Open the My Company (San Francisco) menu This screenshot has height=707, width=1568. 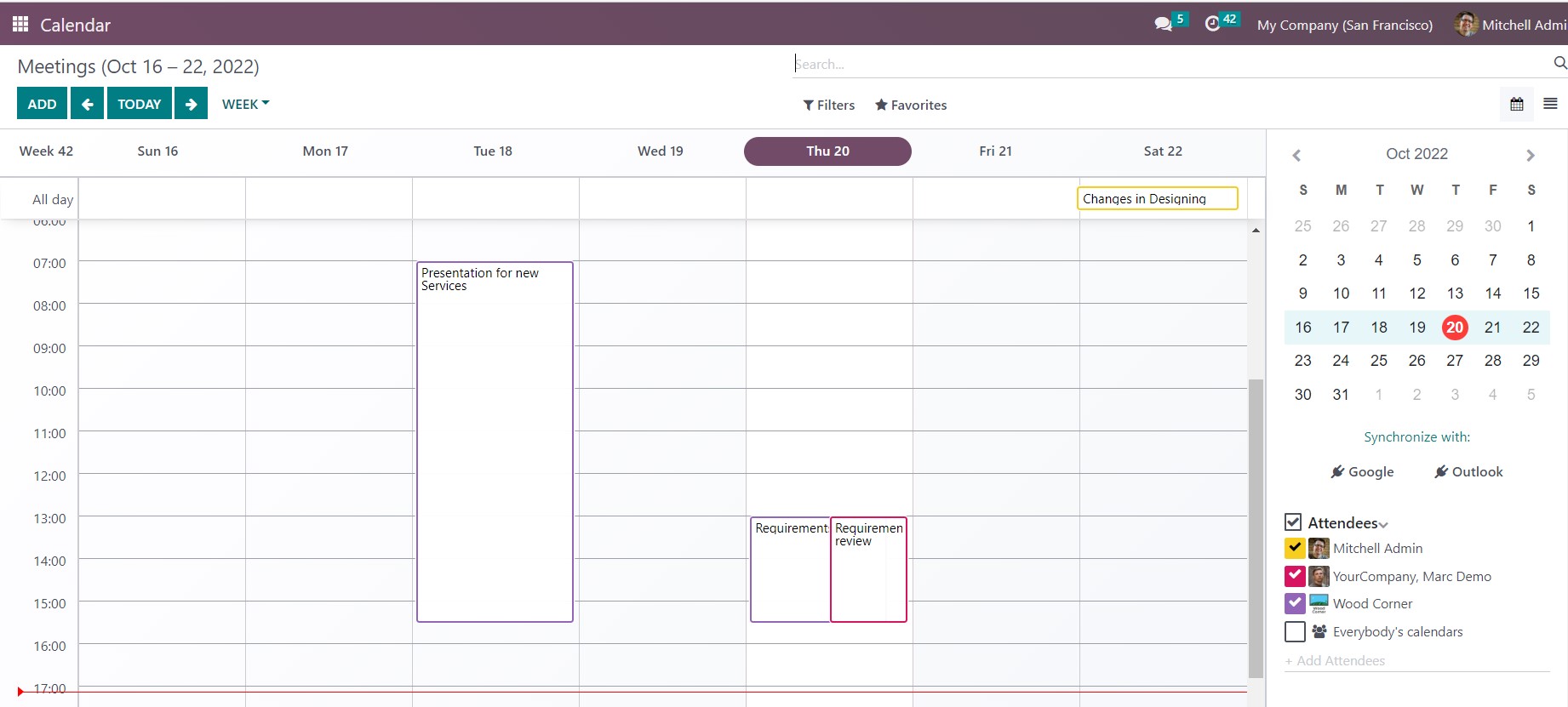1344,25
